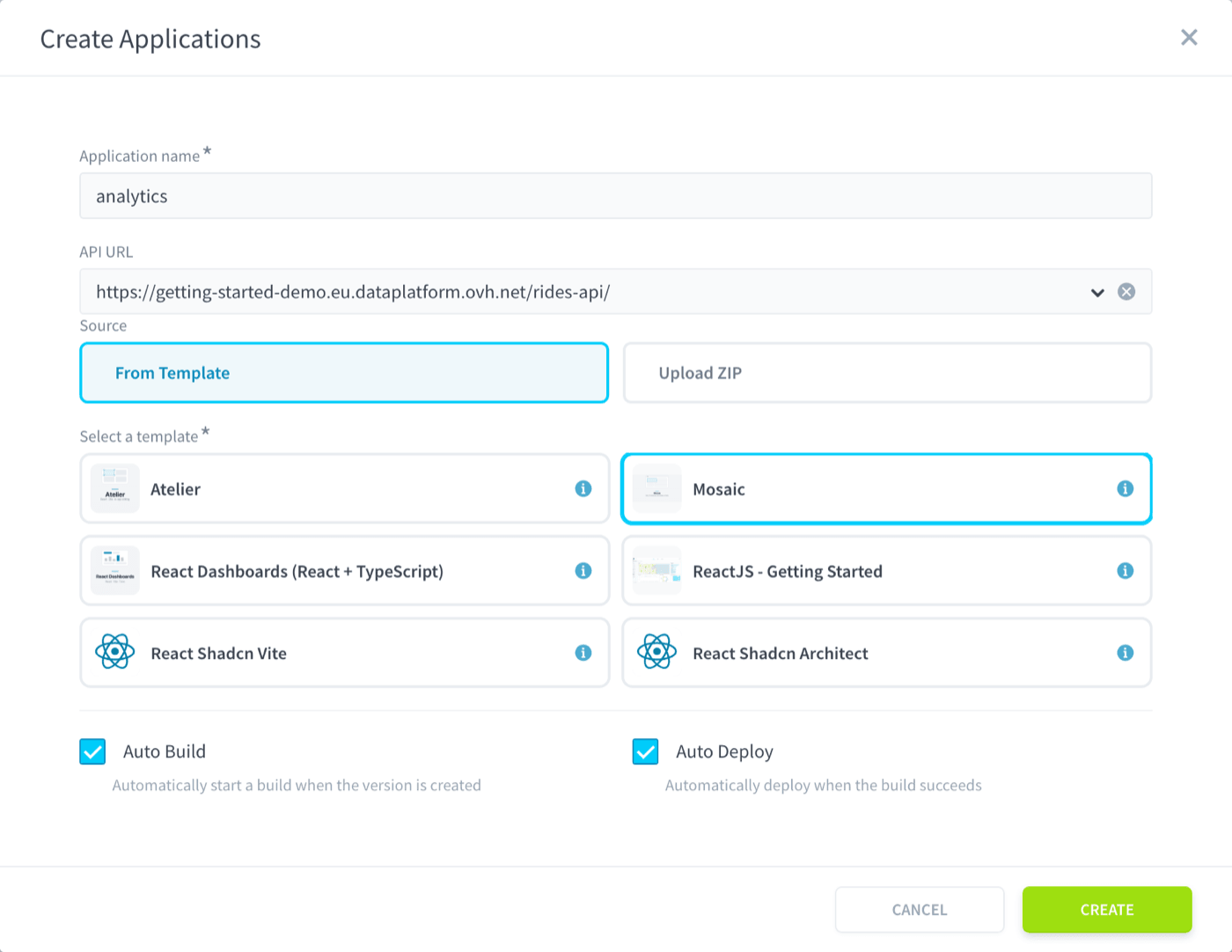This screenshot has width=1232, height=952.
Task: Click the Auto Deploy label text
Action: 725,752
